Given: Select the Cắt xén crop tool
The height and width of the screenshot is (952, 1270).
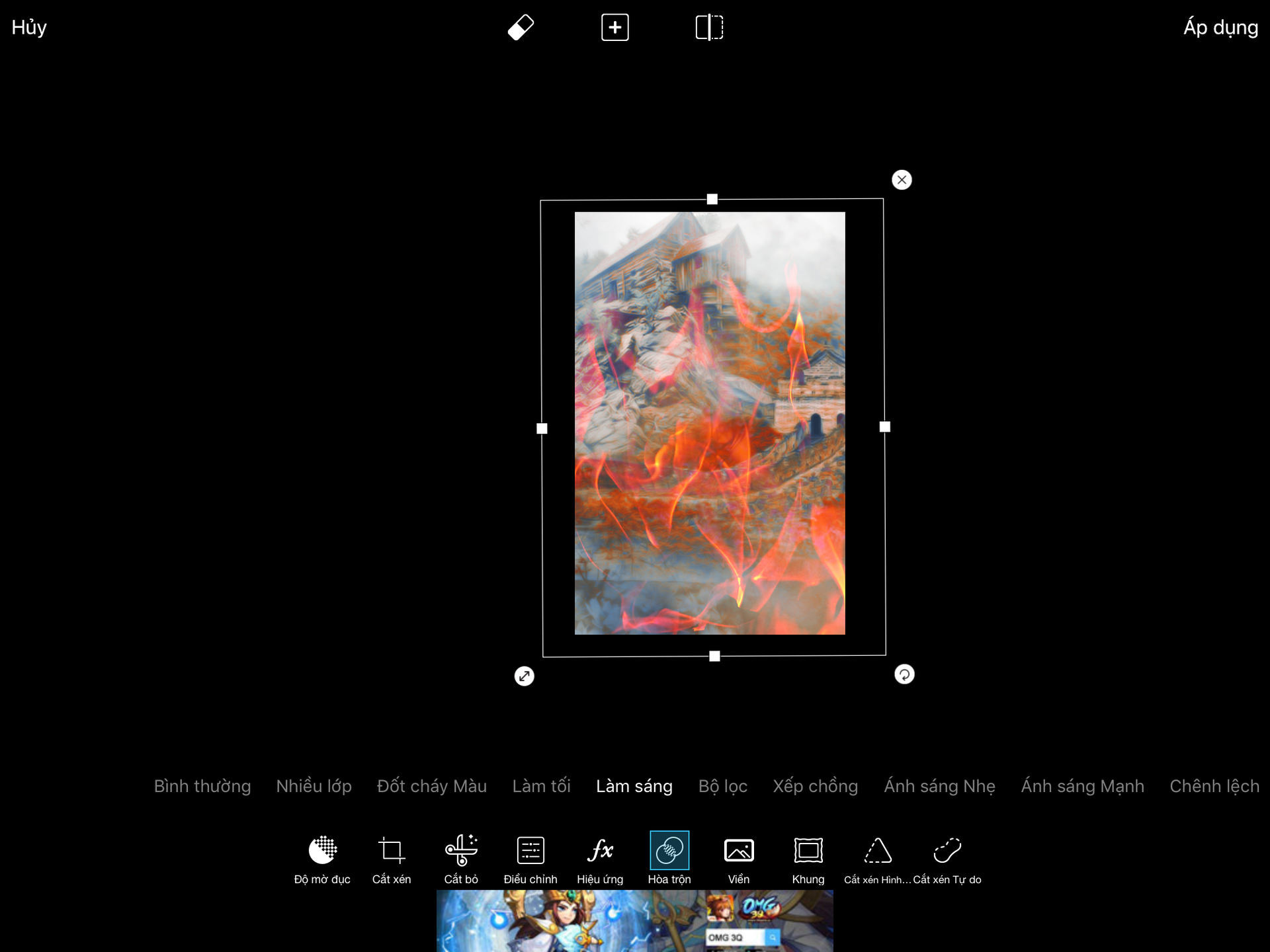Looking at the screenshot, I should pos(392,859).
